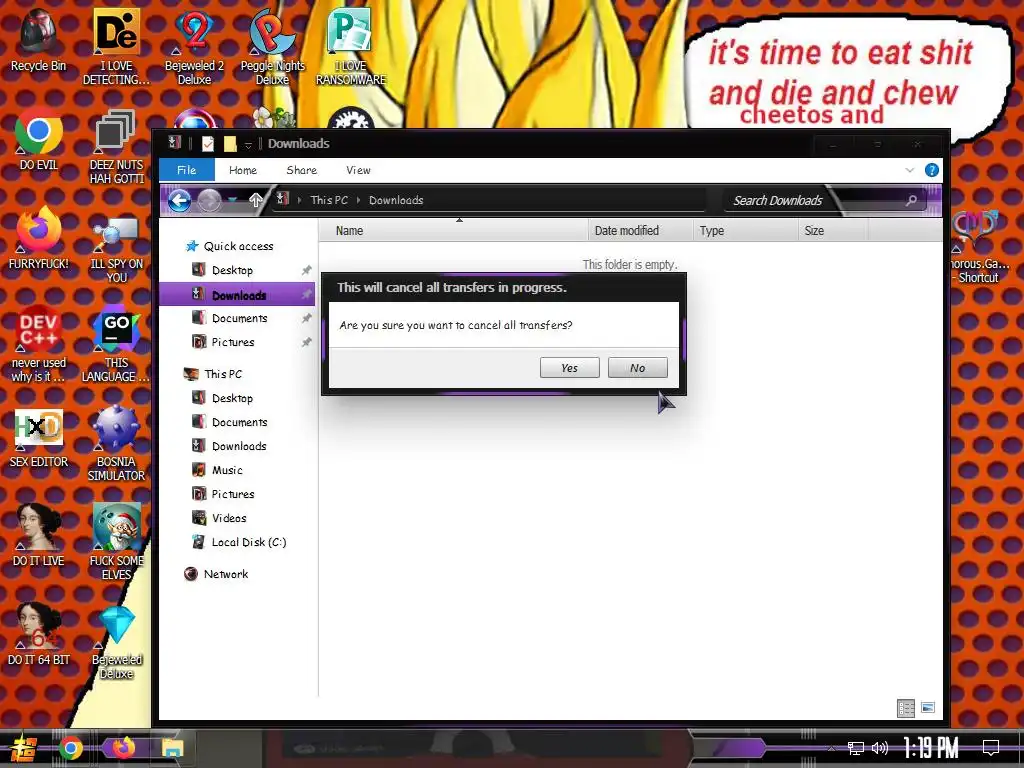Click the Properties icon in title toolbar

208,144
